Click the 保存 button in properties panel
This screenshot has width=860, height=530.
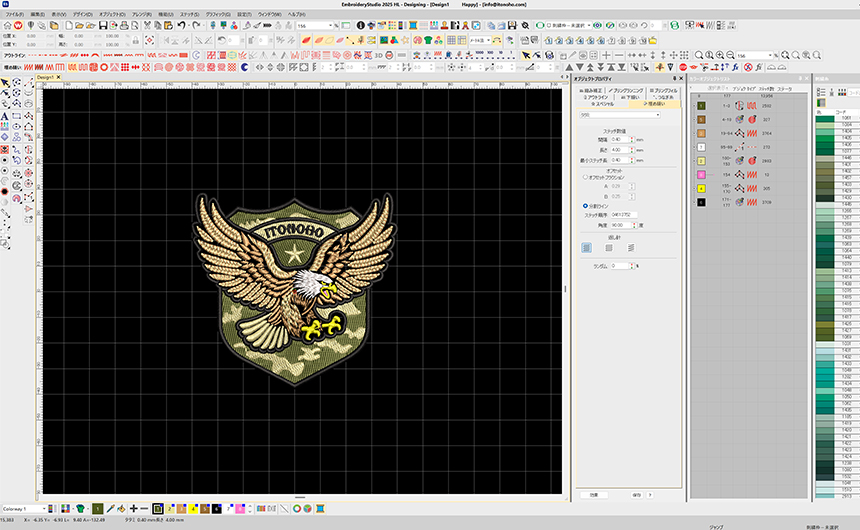(636, 494)
